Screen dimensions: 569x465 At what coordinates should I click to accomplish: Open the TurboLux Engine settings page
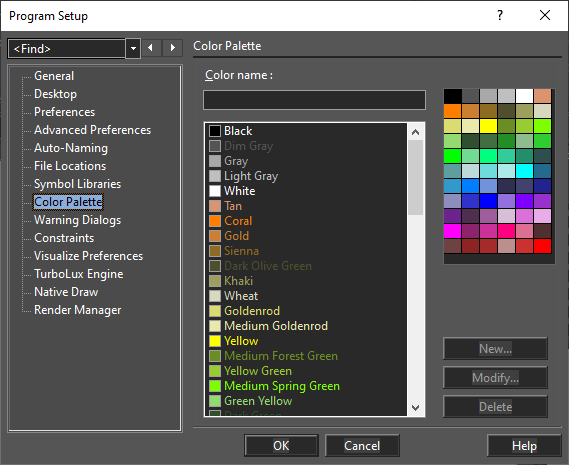(78, 274)
